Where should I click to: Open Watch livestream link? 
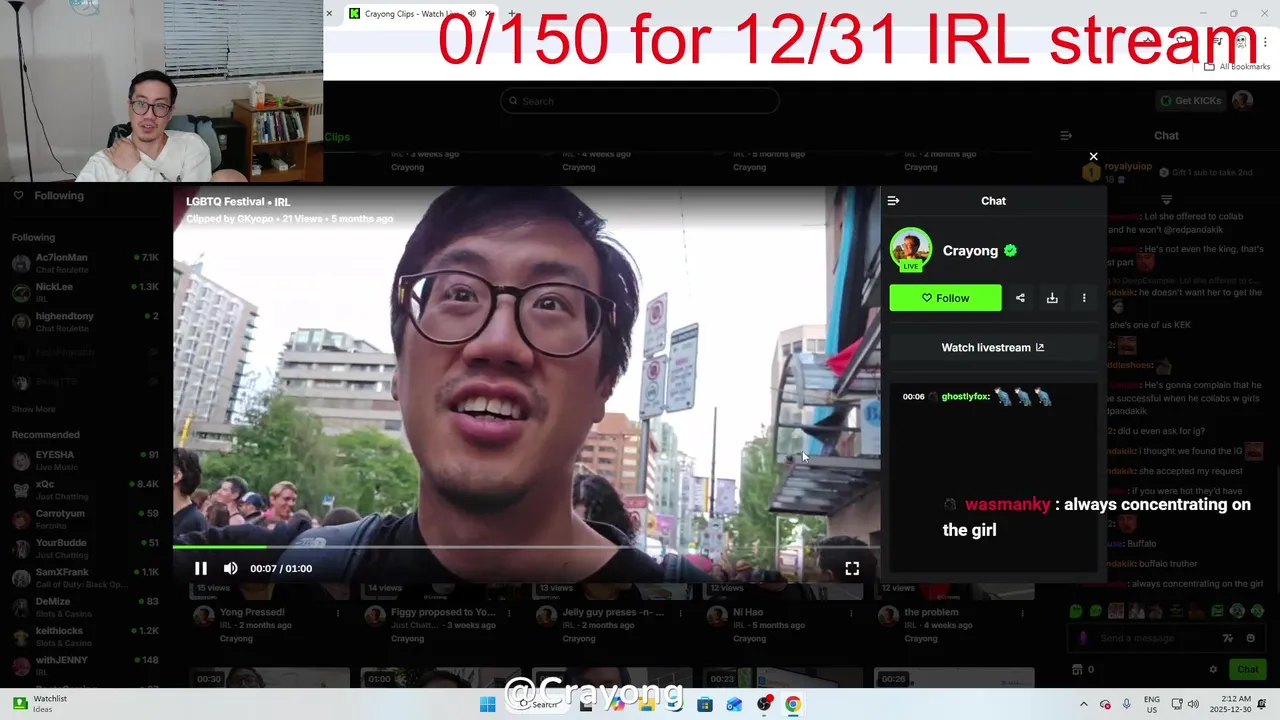coord(993,348)
